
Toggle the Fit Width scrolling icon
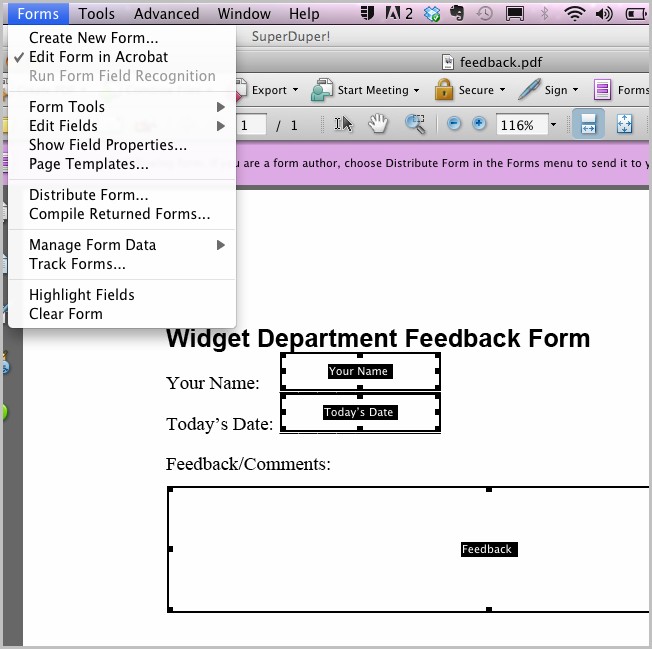click(x=588, y=124)
